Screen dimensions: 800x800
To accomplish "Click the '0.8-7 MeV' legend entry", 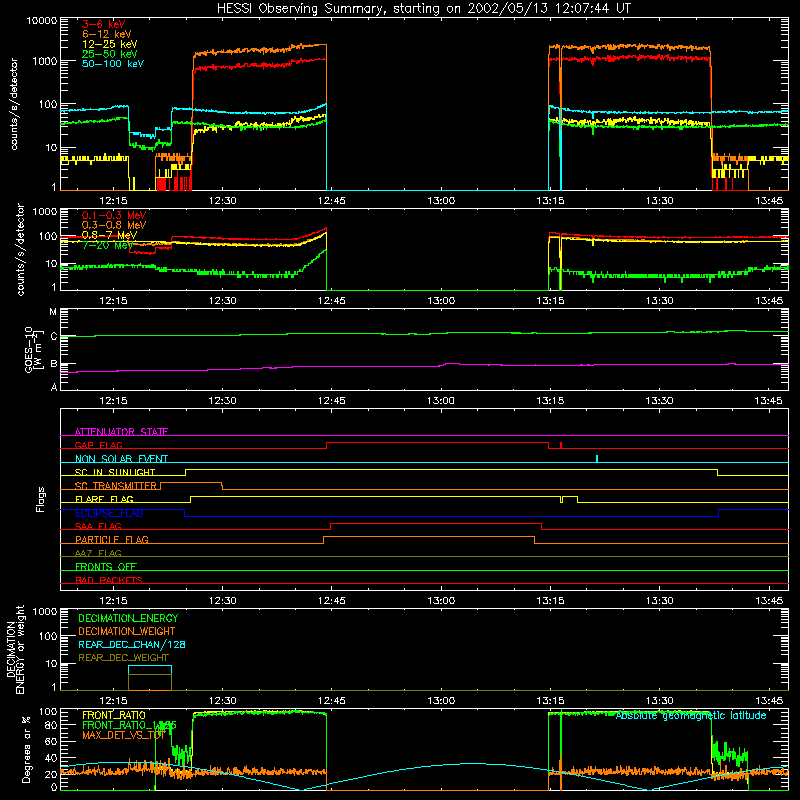I will tap(109, 235).
